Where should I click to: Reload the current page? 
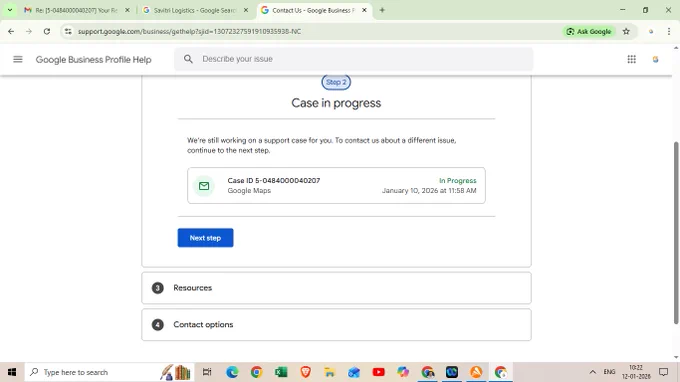tap(47, 31)
